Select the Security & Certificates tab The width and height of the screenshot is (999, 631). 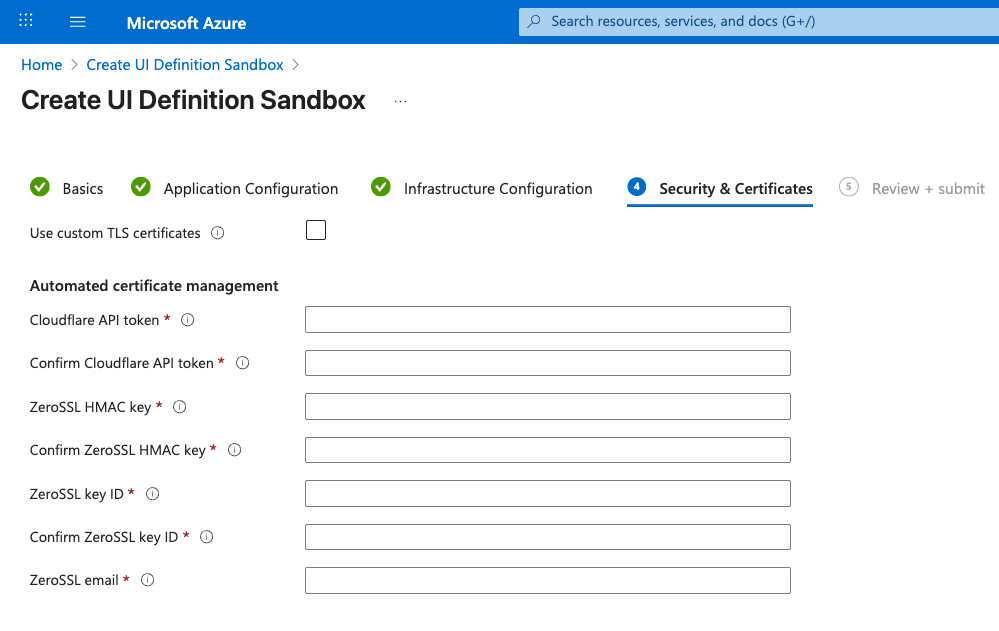click(720, 189)
